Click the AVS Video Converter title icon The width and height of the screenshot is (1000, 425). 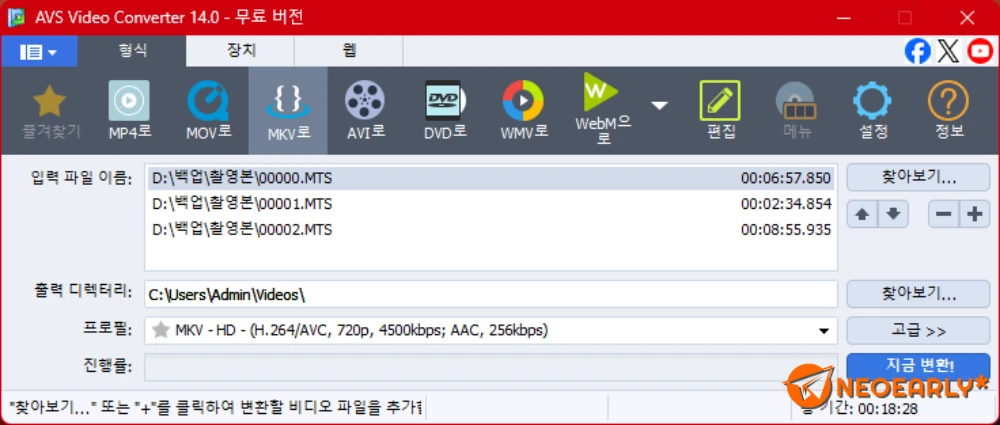[x=17, y=17]
